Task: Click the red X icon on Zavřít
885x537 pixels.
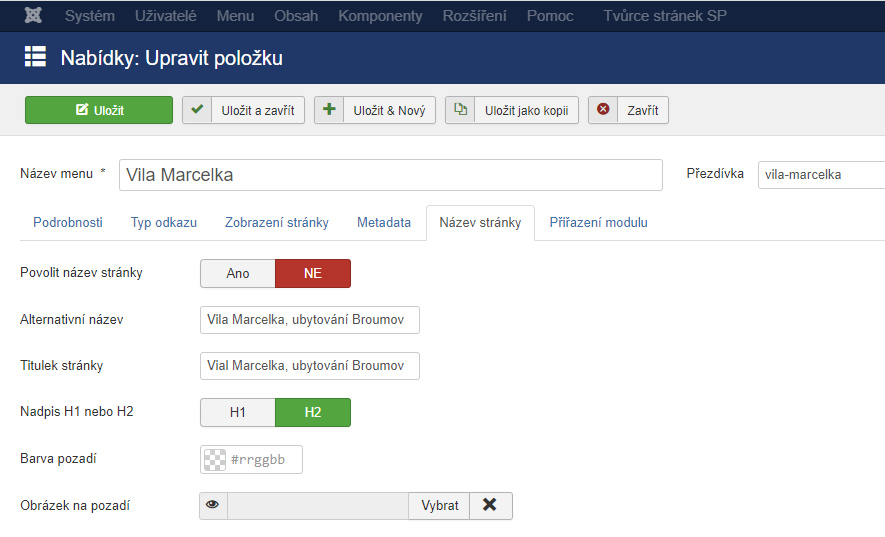Action: pos(603,110)
